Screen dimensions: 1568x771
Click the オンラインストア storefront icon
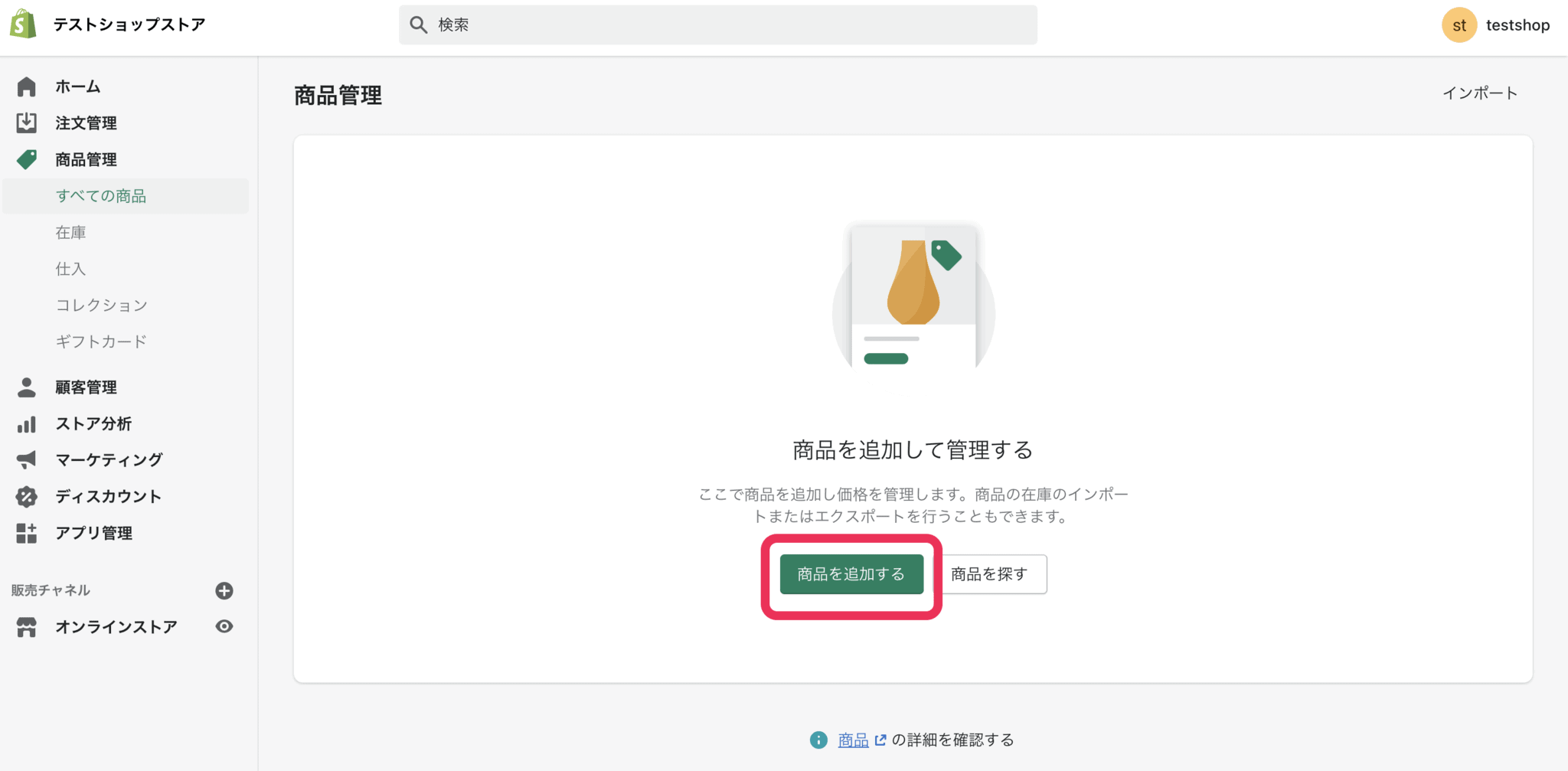(27, 627)
